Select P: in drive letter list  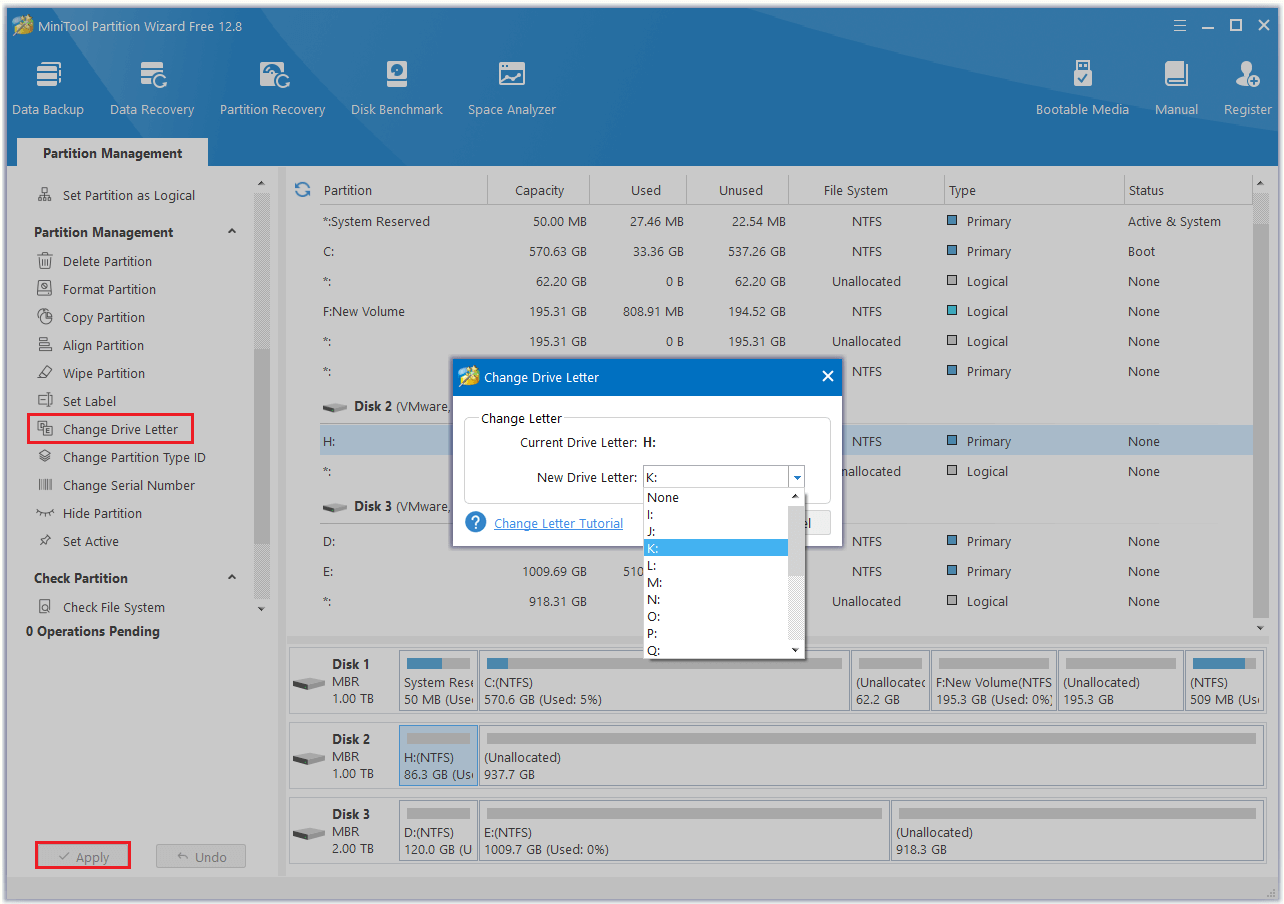[x=716, y=633]
